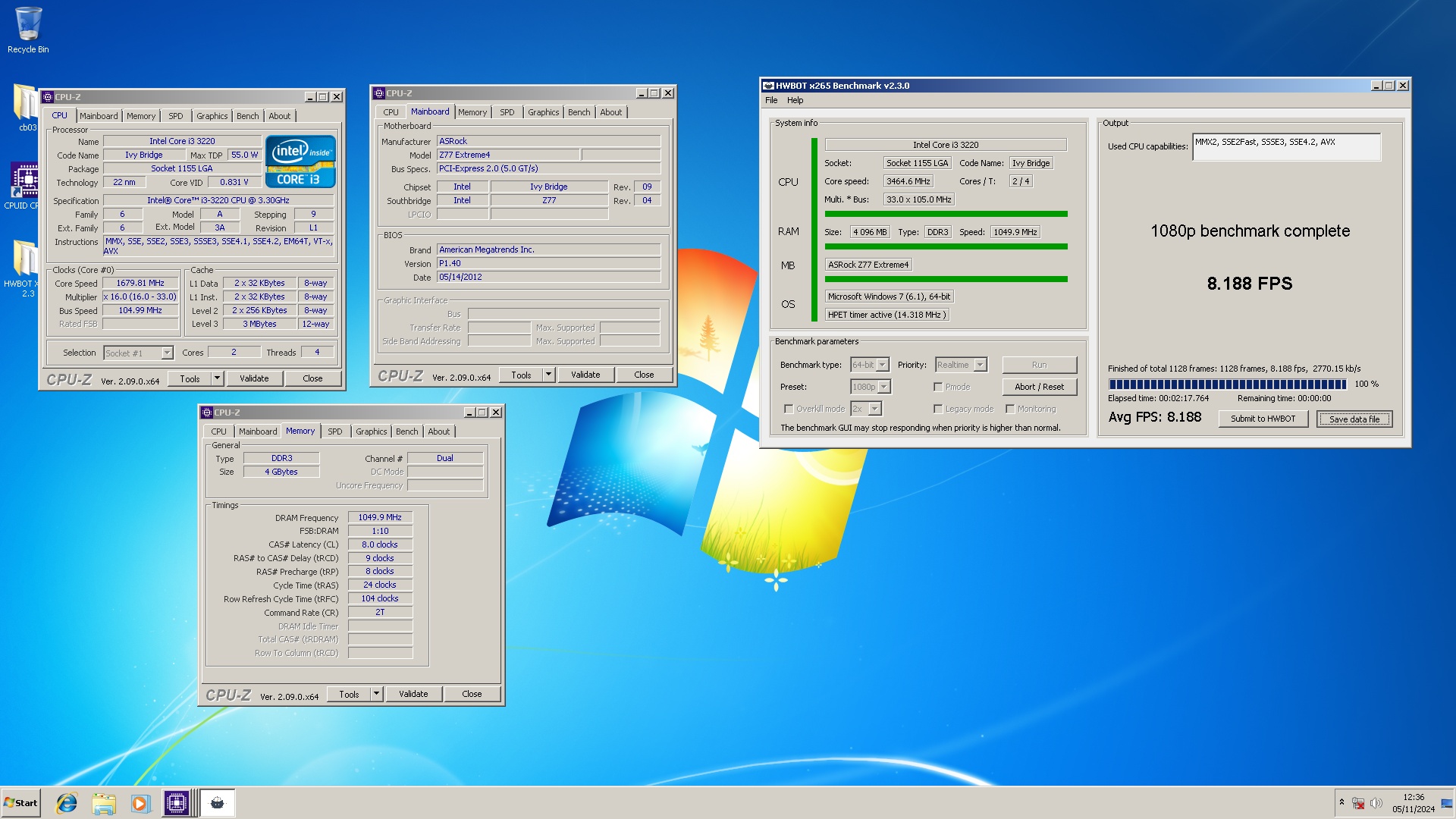This screenshot has height=819, width=1456.
Task: Click the Used CPU capabilities text box
Action: pos(1286,147)
